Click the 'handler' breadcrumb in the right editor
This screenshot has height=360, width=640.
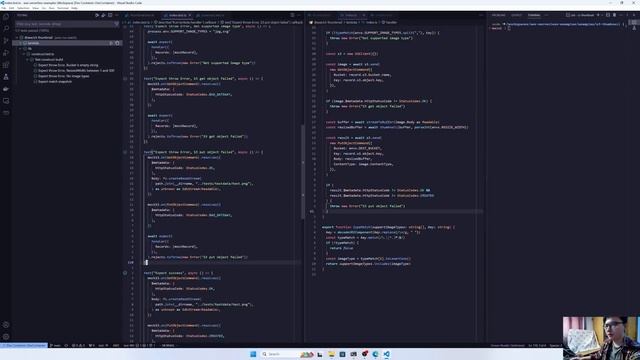[x=391, y=22]
